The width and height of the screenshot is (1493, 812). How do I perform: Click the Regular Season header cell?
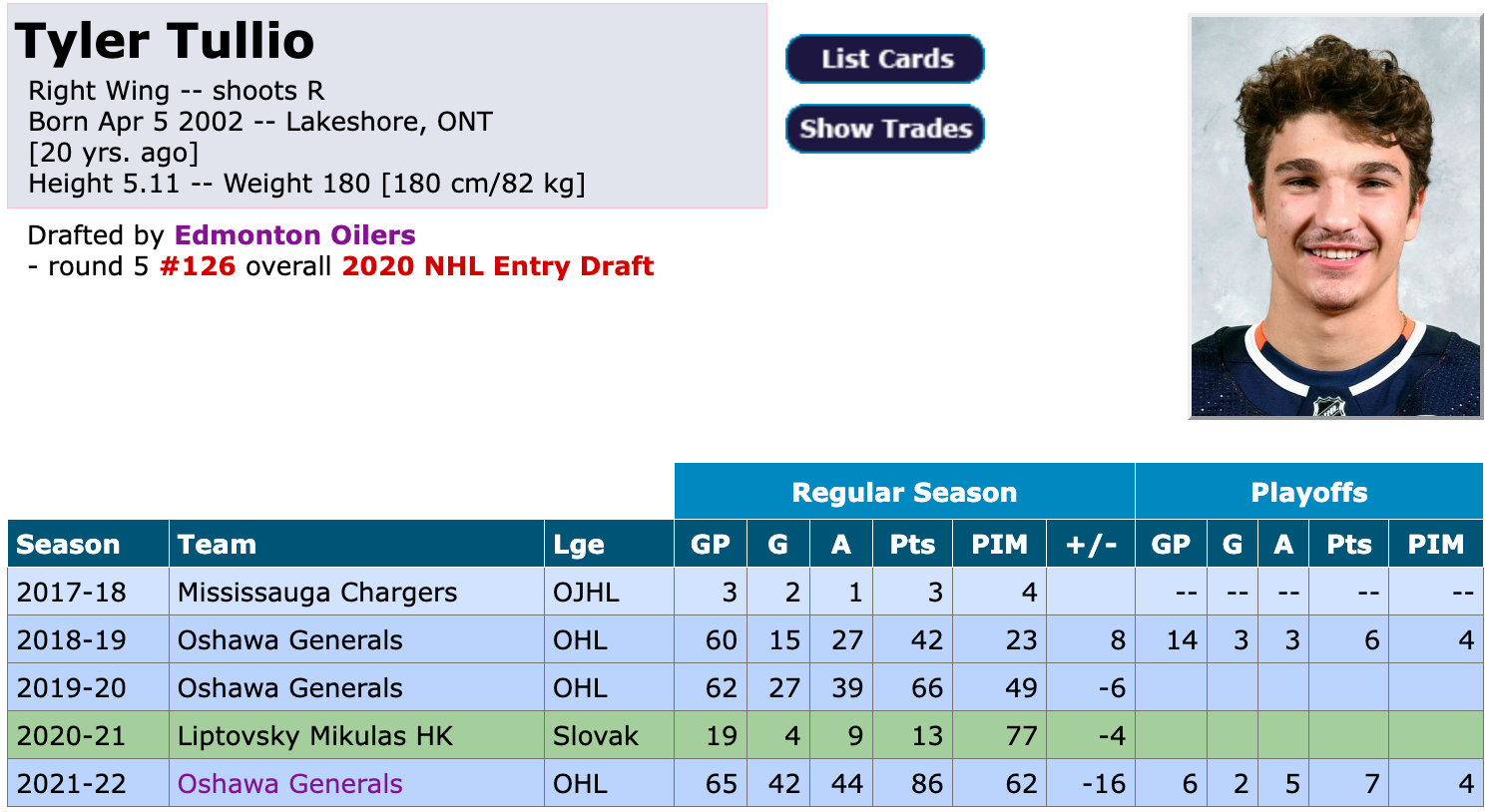pyautogui.click(x=903, y=492)
